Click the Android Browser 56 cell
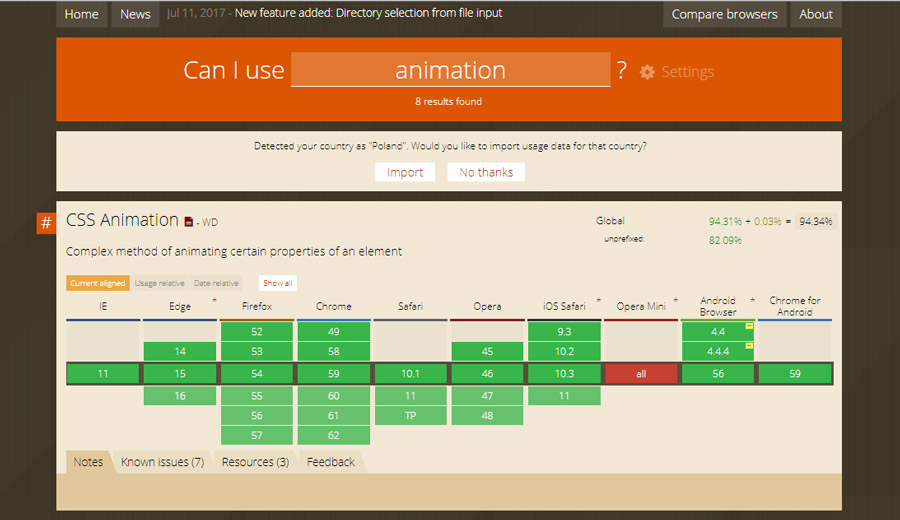This screenshot has width=900, height=520. tap(718, 374)
